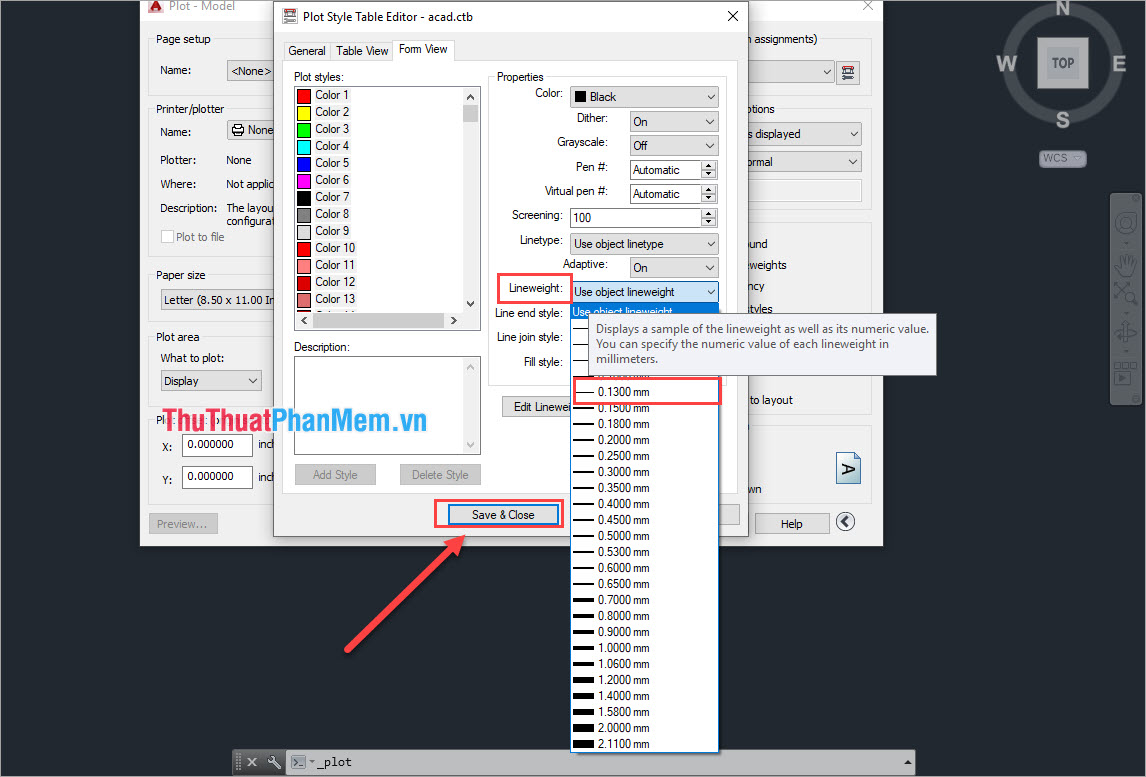Click the AutoCAD logo in the Plot dialog

155,7
